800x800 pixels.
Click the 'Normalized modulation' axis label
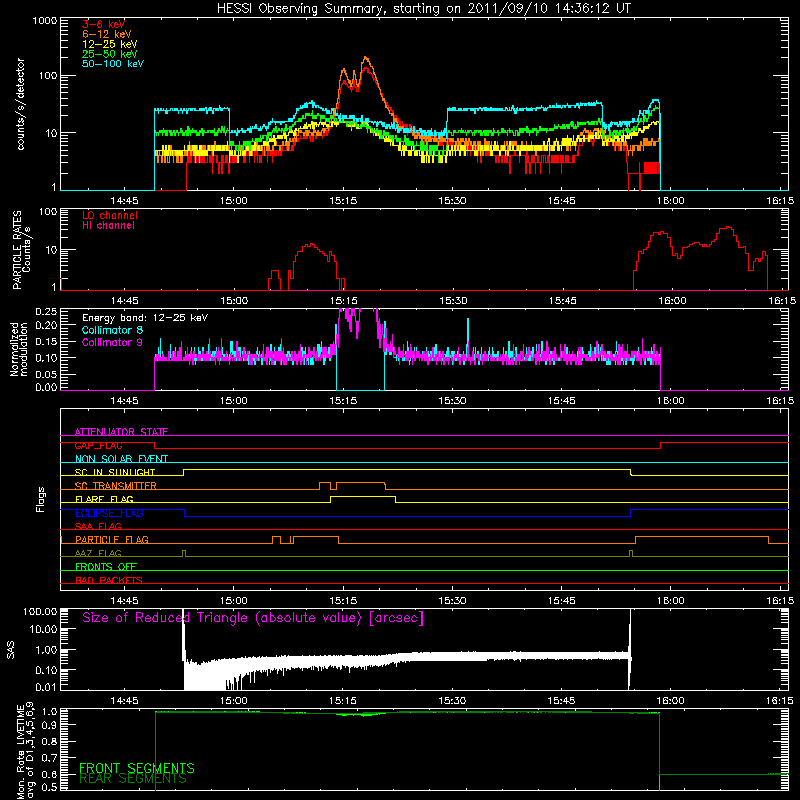(19, 349)
